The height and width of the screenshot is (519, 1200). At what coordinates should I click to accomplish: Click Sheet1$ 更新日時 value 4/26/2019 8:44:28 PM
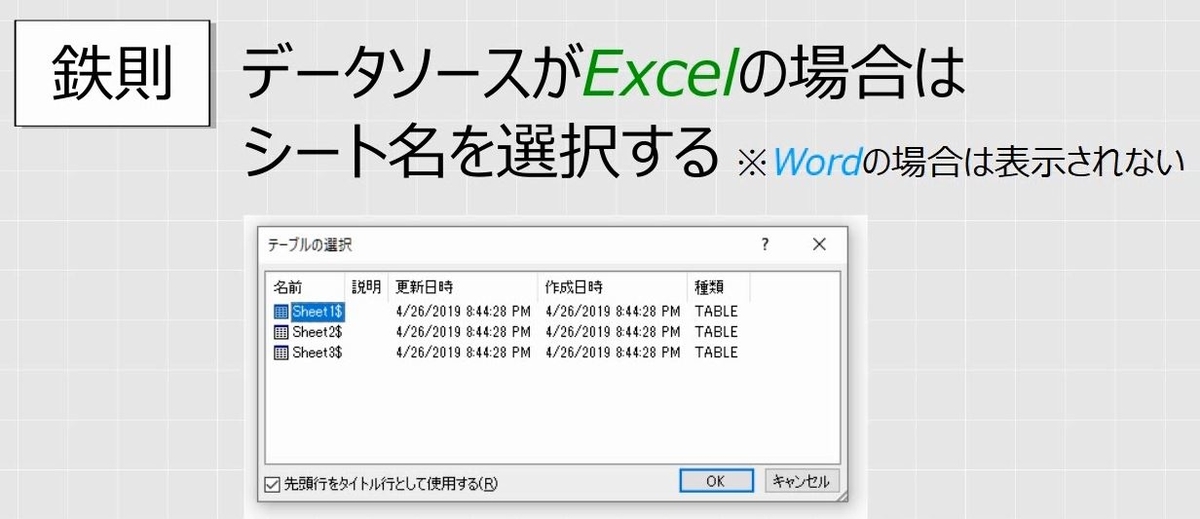coord(463,311)
